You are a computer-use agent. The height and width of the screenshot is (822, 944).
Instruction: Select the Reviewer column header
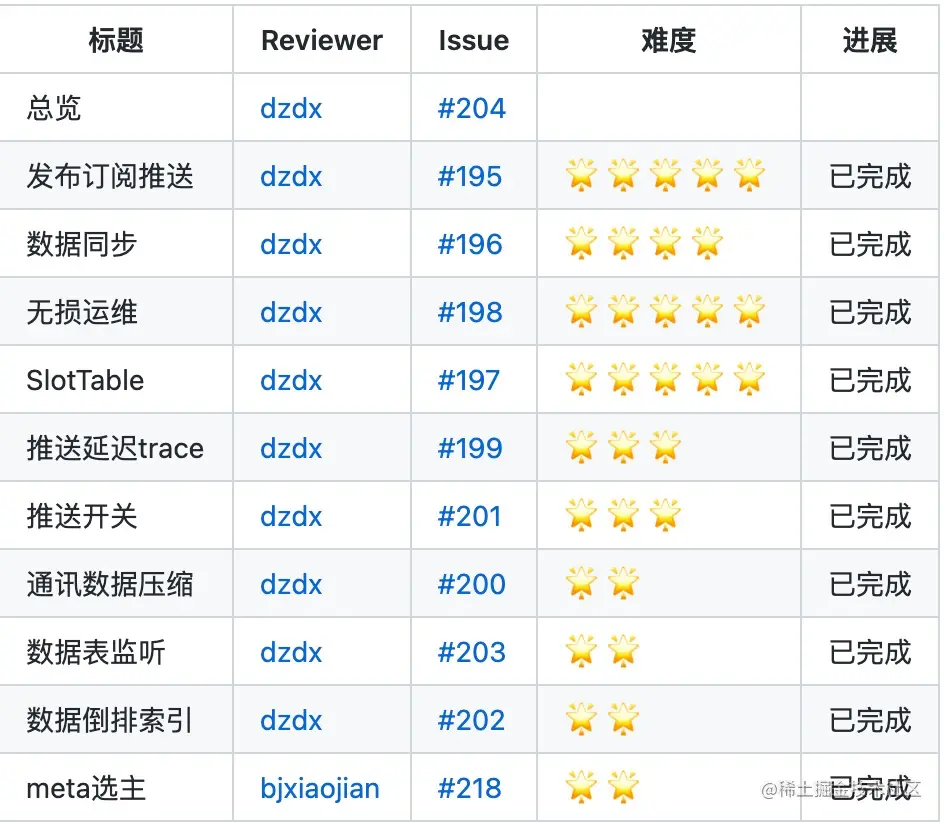[321, 40]
